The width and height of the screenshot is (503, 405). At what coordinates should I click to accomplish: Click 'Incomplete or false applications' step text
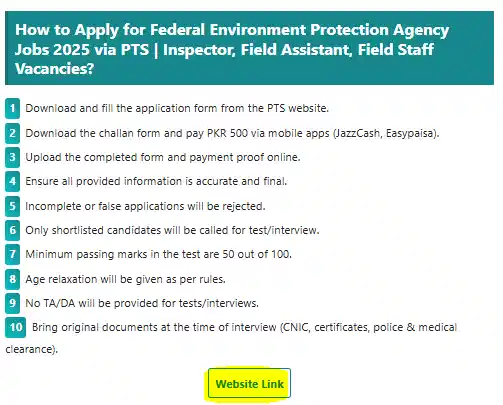(145, 206)
